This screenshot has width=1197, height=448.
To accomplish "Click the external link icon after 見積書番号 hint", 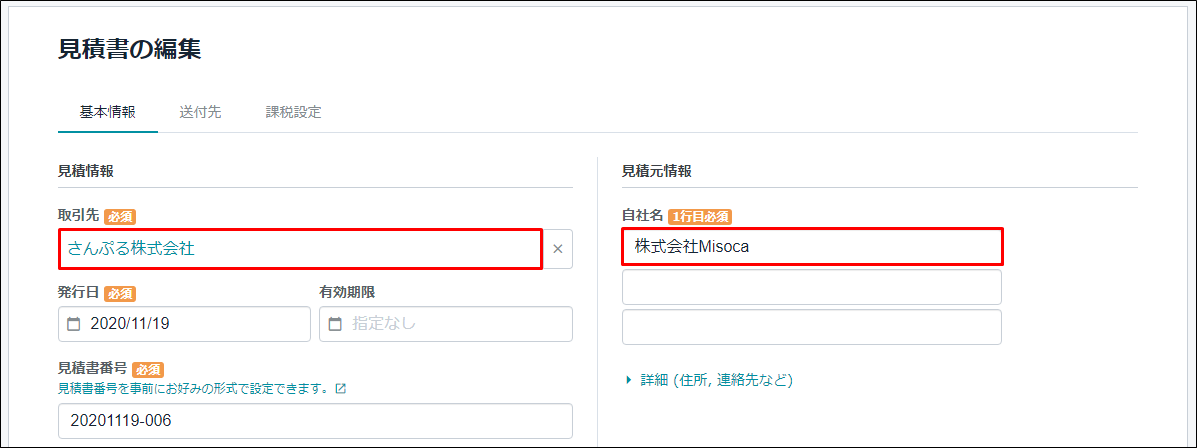I will coord(340,388).
